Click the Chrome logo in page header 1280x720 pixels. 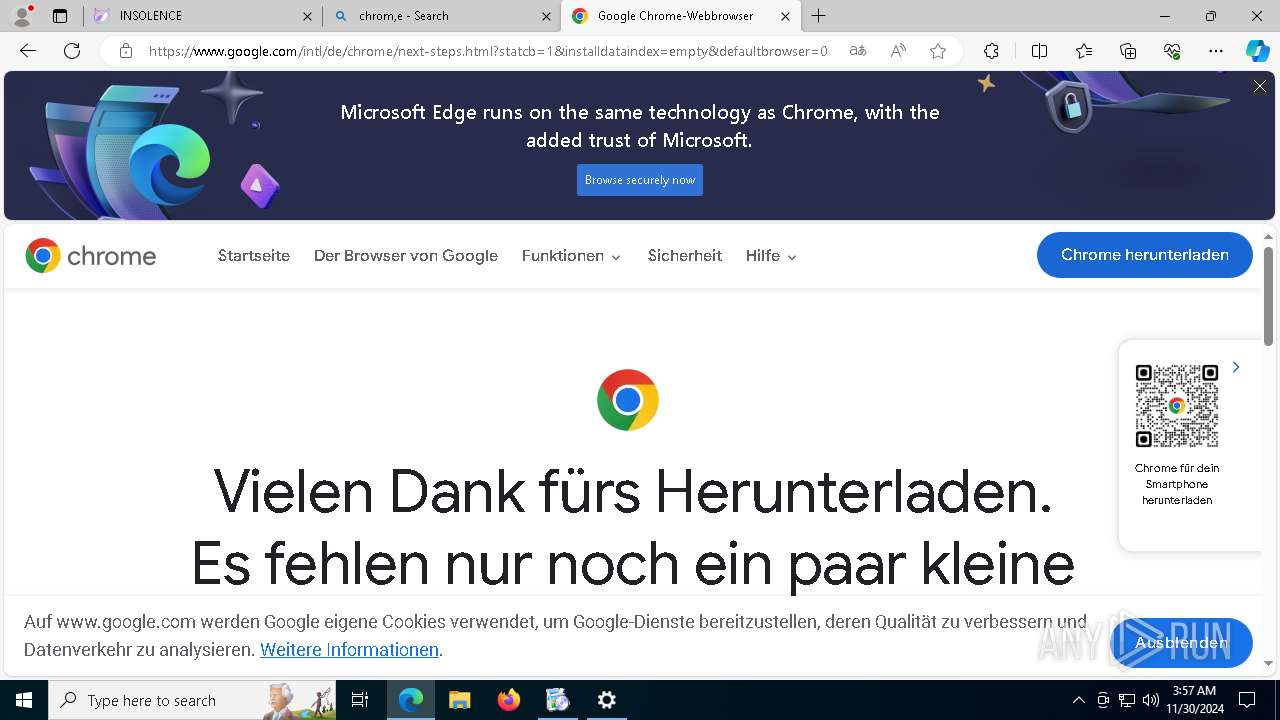click(91, 256)
